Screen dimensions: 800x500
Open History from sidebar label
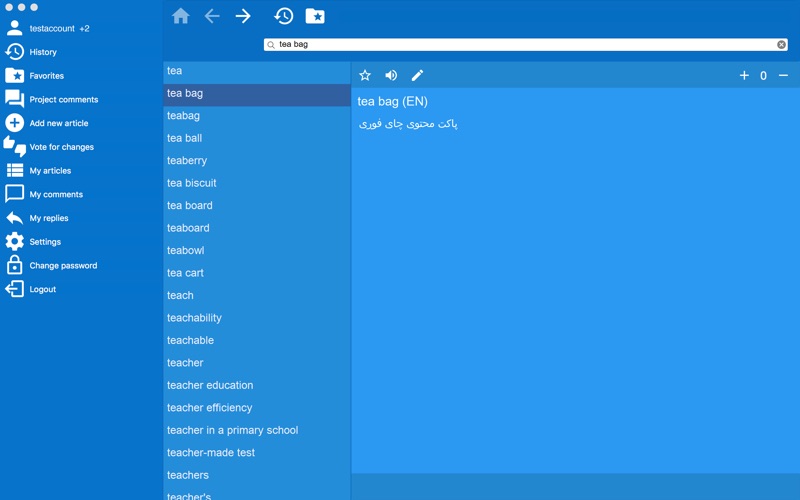(43, 52)
